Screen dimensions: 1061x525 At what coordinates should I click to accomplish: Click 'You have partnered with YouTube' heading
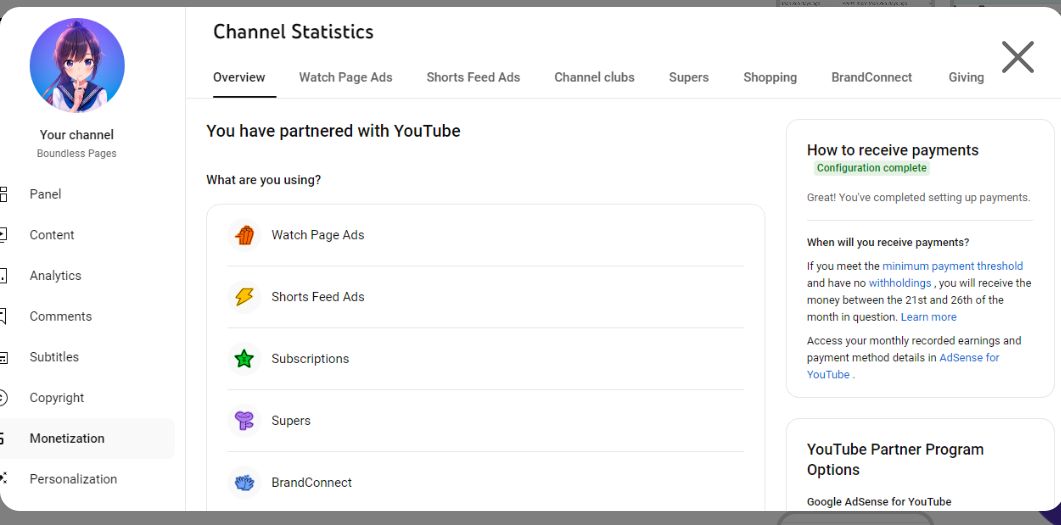pos(333,131)
